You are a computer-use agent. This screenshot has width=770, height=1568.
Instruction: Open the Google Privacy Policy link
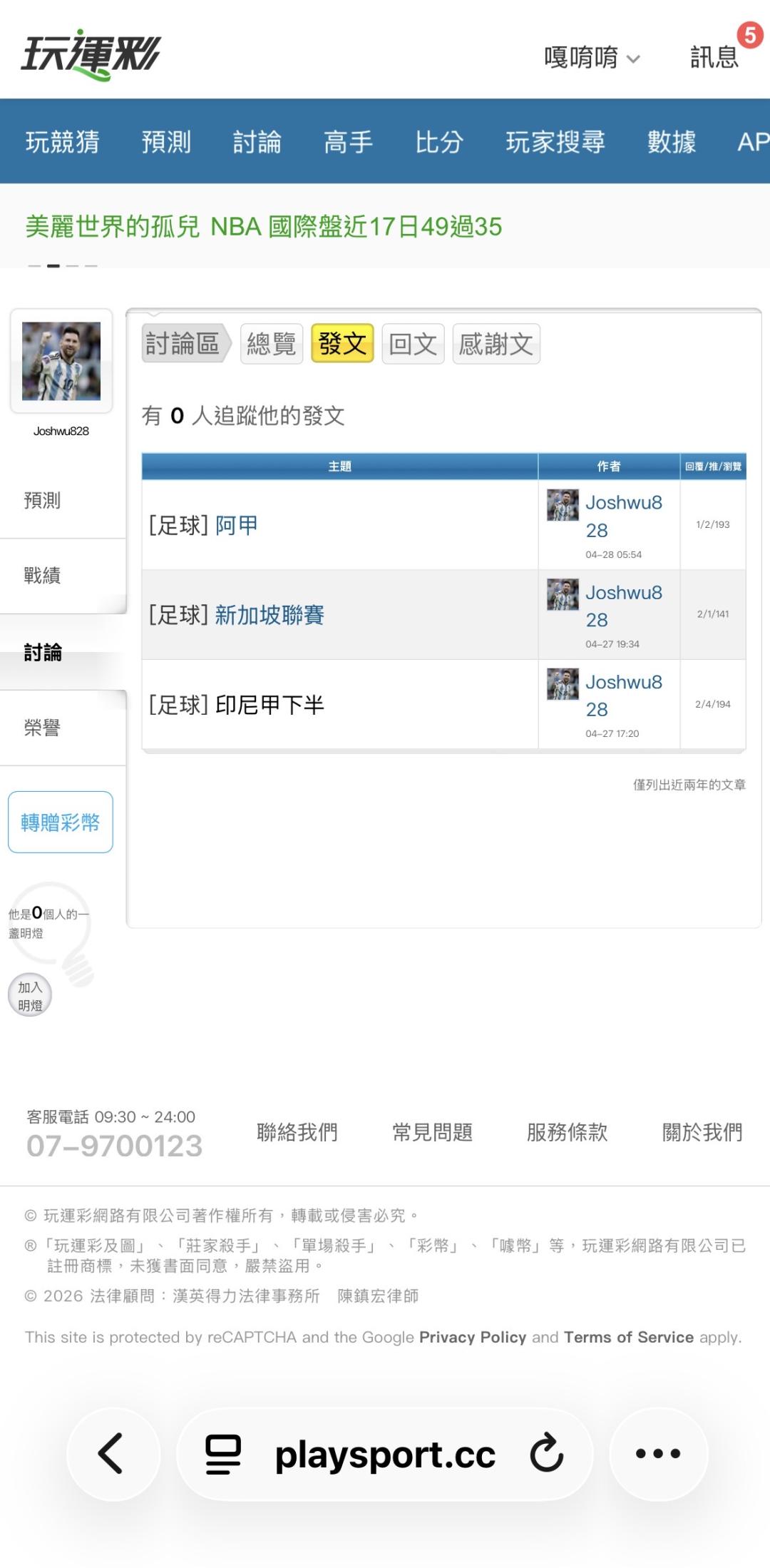[473, 1337]
